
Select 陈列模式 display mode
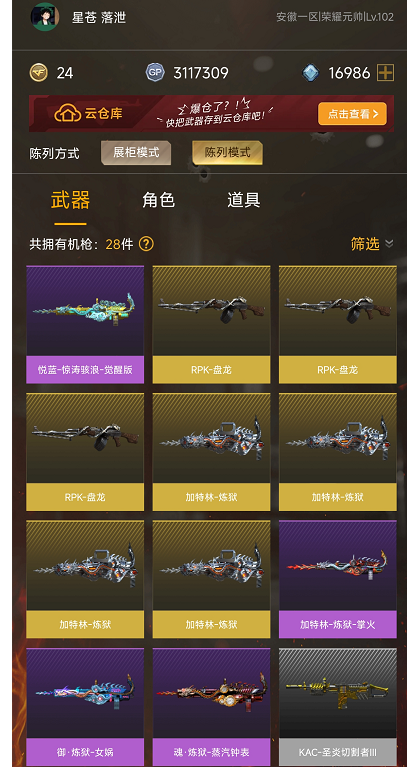coord(227,153)
